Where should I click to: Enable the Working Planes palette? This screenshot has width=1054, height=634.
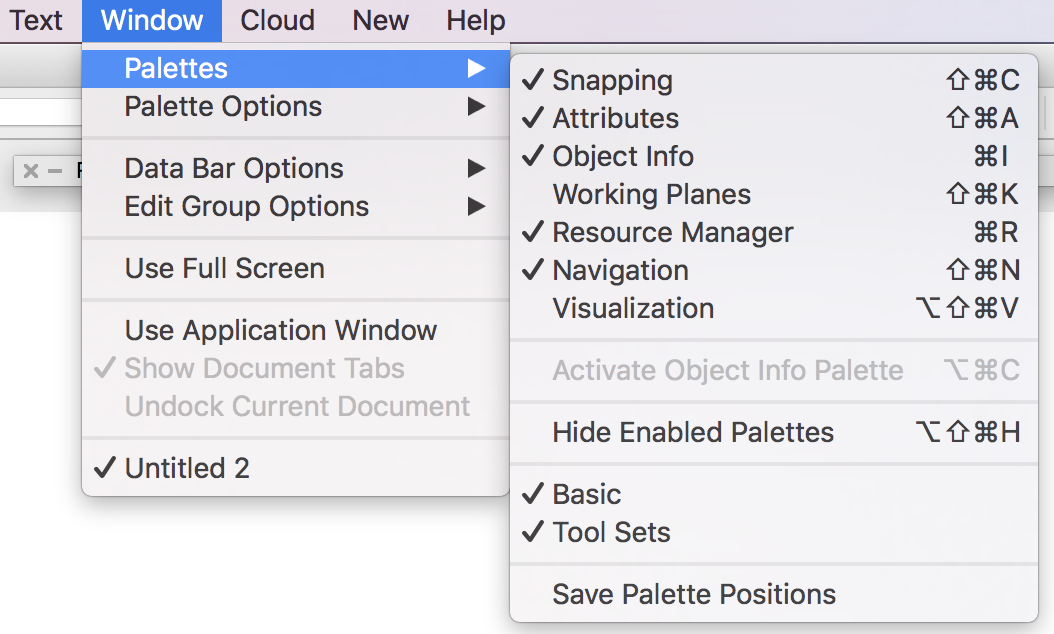(x=651, y=195)
